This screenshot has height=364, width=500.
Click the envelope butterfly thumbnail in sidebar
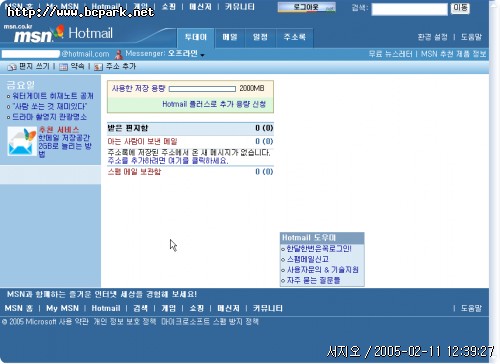[x=22, y=141]
